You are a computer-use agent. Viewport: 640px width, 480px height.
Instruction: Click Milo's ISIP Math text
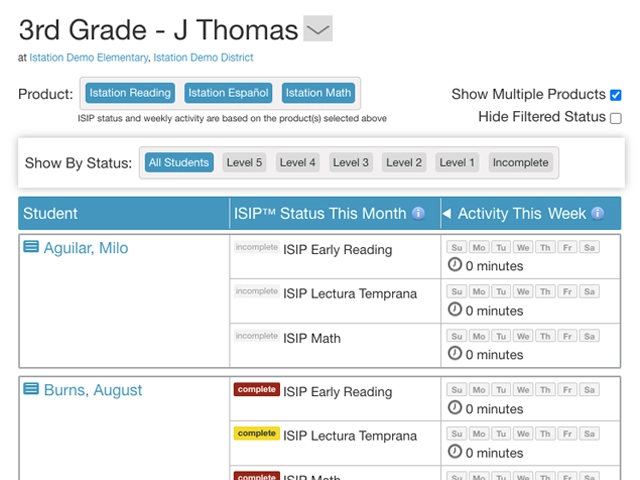[x=312, y=338]
